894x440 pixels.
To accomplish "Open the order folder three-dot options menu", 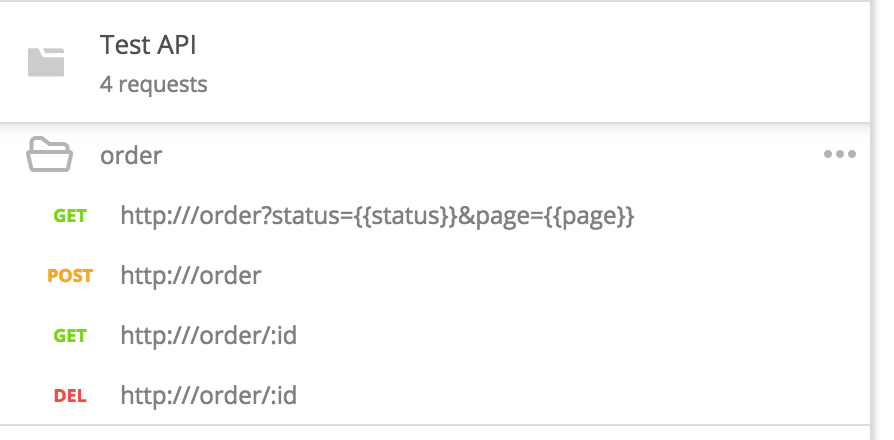I will point(839,155).
